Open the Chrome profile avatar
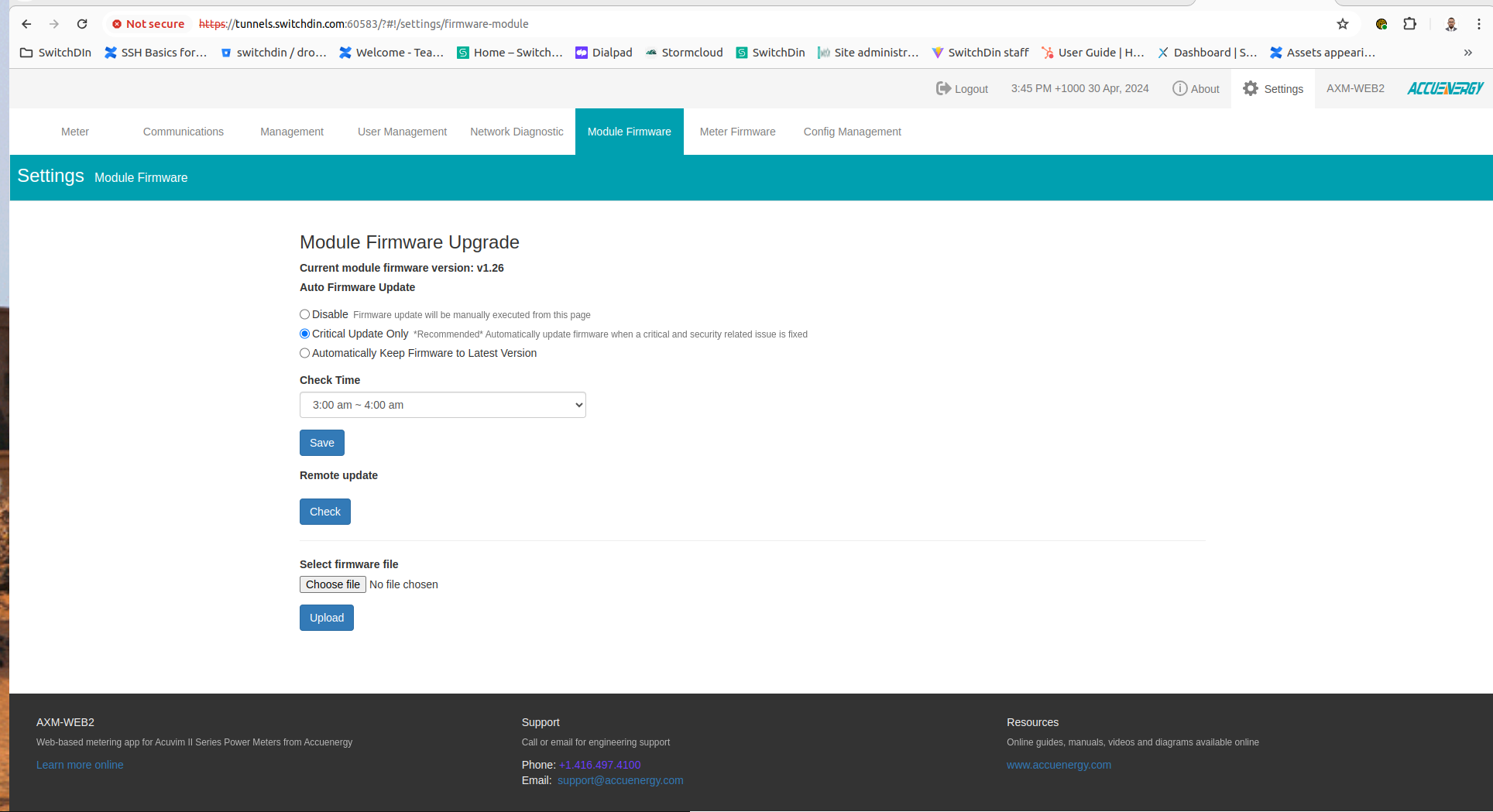 (x=1451, y=24)
